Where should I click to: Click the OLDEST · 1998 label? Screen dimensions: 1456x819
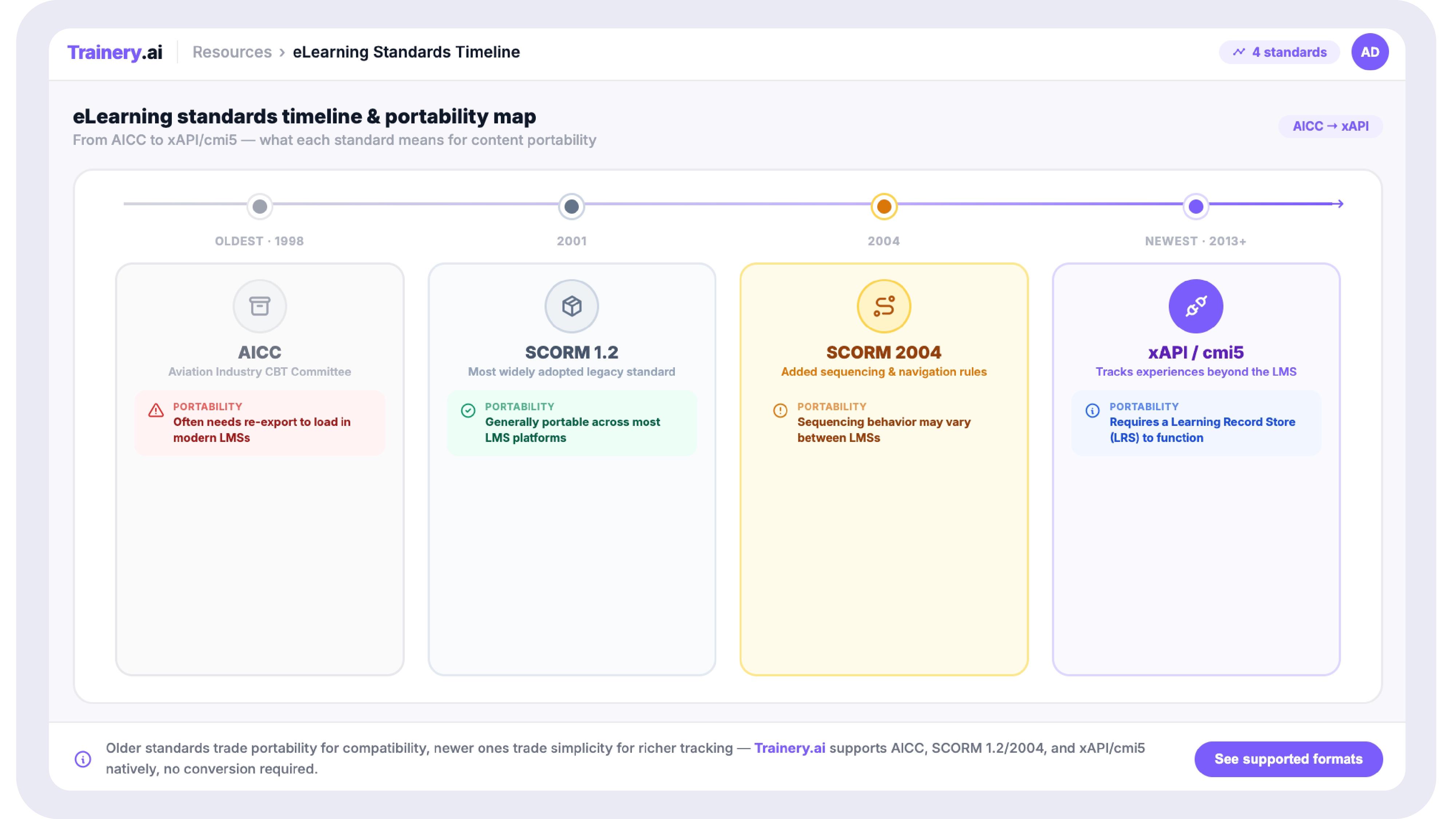click(x=260, y=241)
